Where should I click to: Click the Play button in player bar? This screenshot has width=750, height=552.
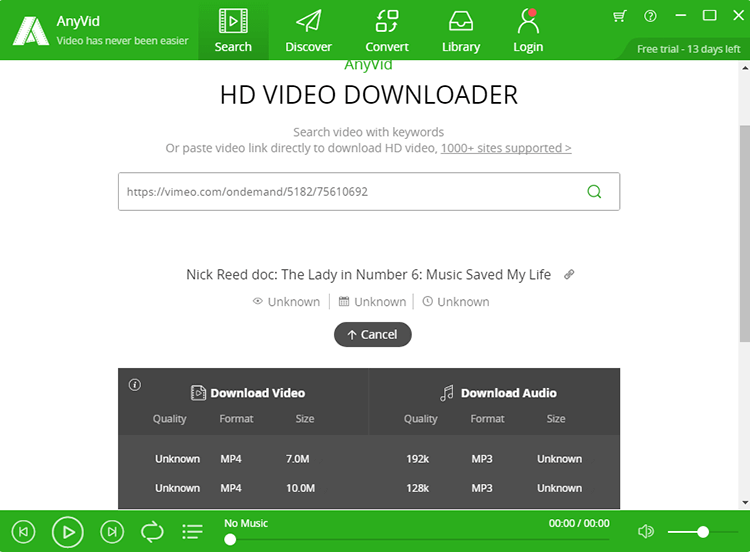pos(67,532)
